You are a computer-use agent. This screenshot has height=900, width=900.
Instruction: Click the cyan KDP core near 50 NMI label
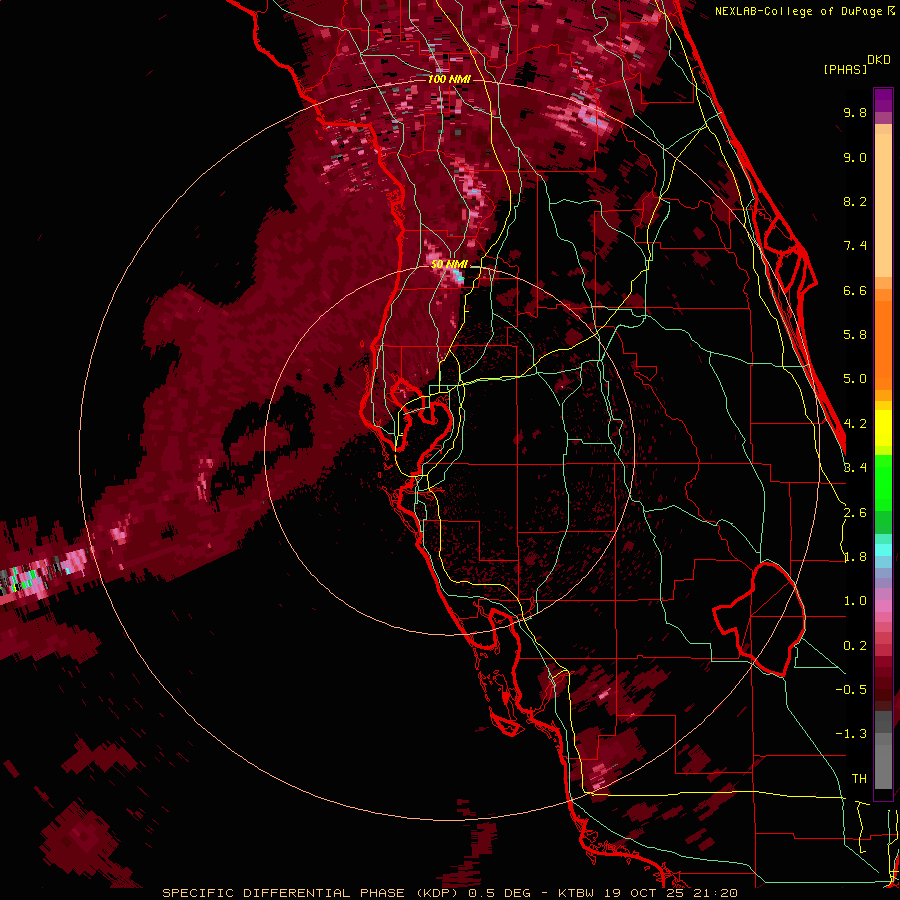tap(457, 278)
